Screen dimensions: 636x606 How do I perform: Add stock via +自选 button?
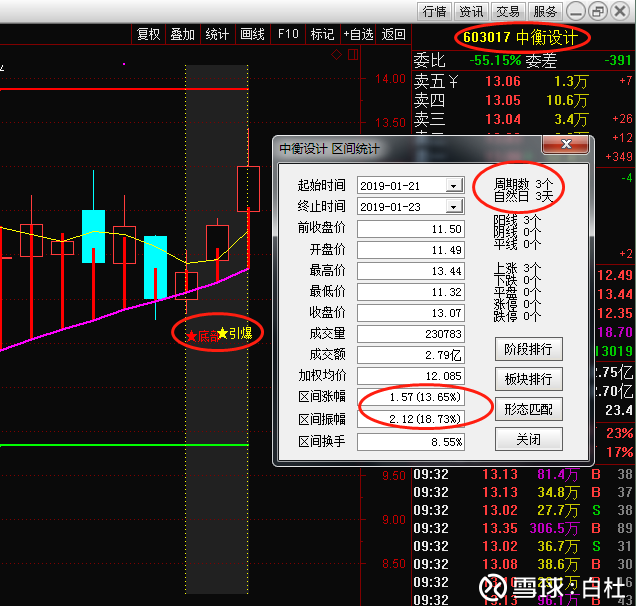click(358, 34)
